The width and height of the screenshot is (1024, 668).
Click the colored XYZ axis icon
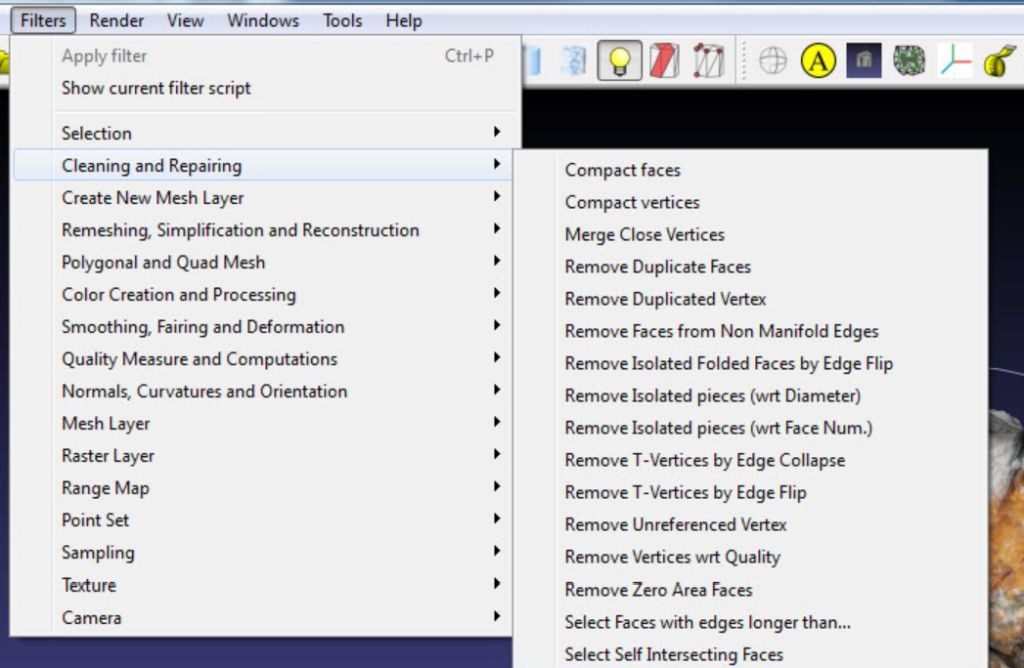tap(955, 61)
